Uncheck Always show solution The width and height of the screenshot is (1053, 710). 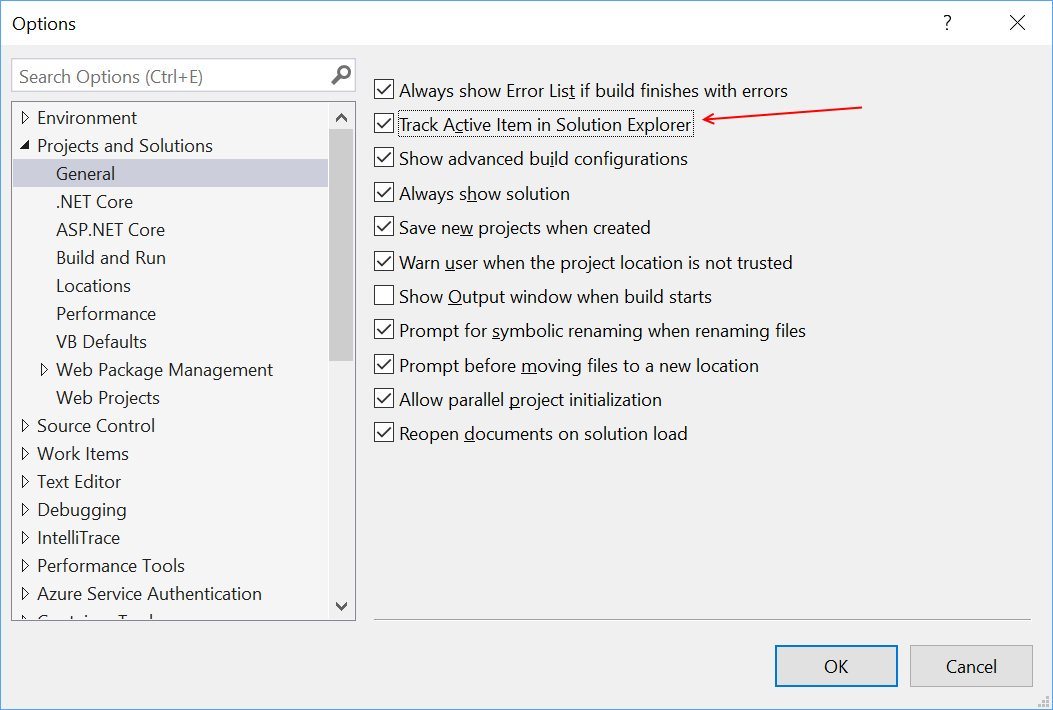pos(384,193)
